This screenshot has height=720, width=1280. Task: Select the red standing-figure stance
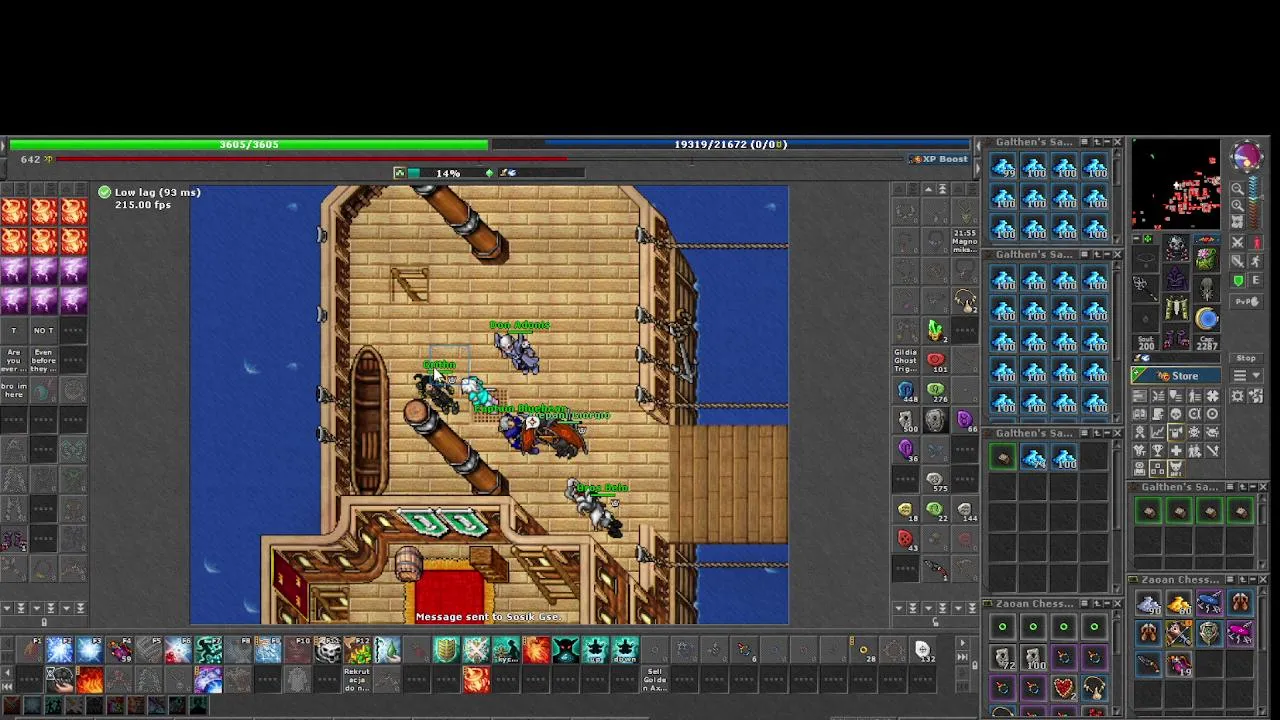pyautogui.click(x=1256, y=243)
